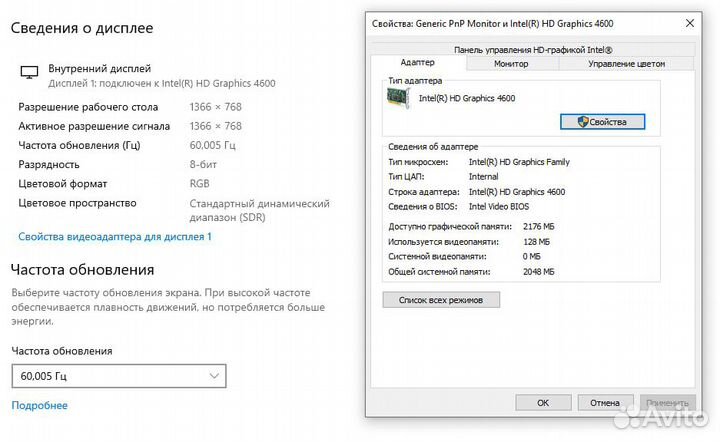Click the Строка адаптера label
This screenshot has width=720, height=442.
[423, 192]
